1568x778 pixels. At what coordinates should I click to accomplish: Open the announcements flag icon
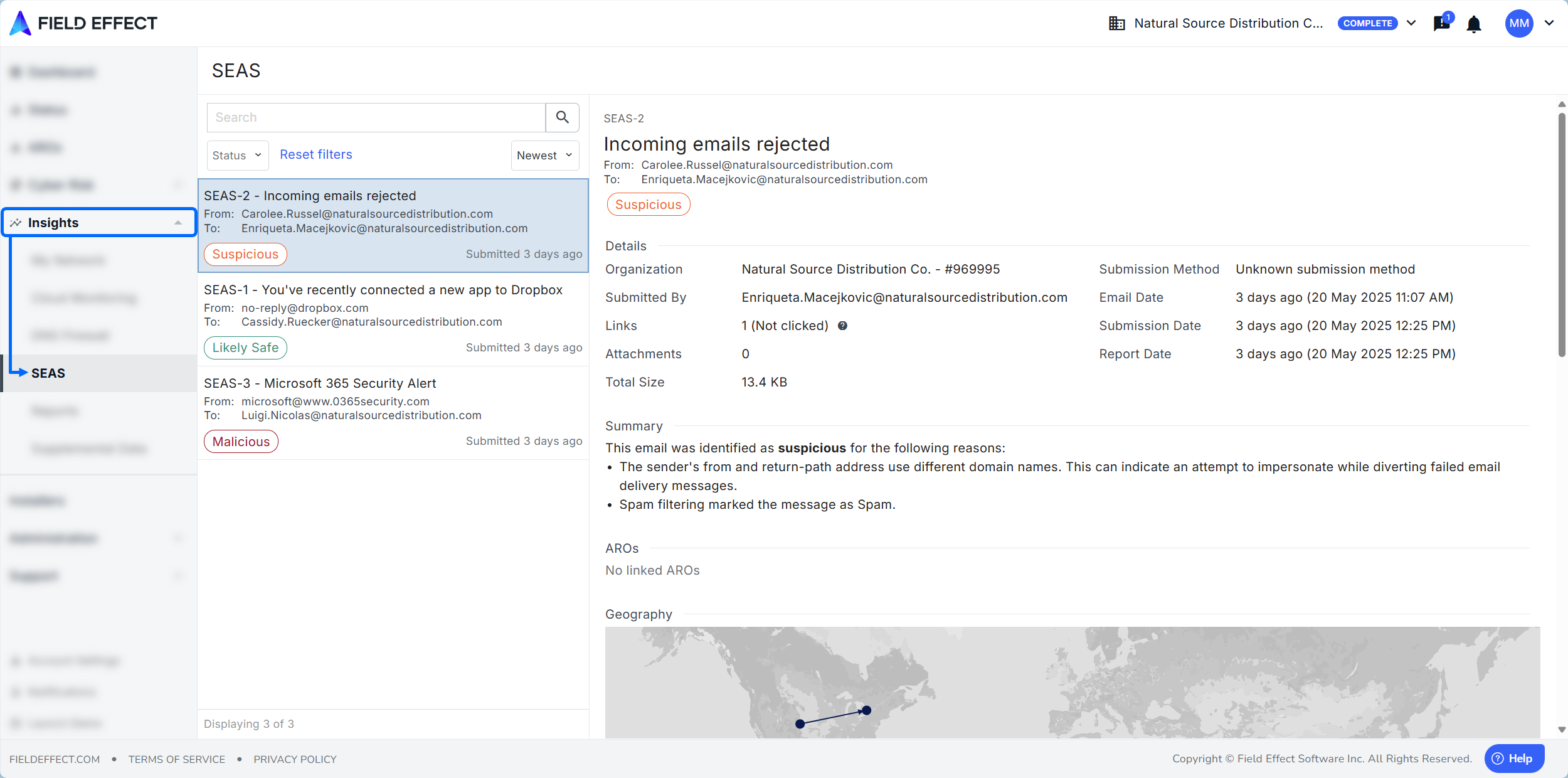(x=1441, y=24)
